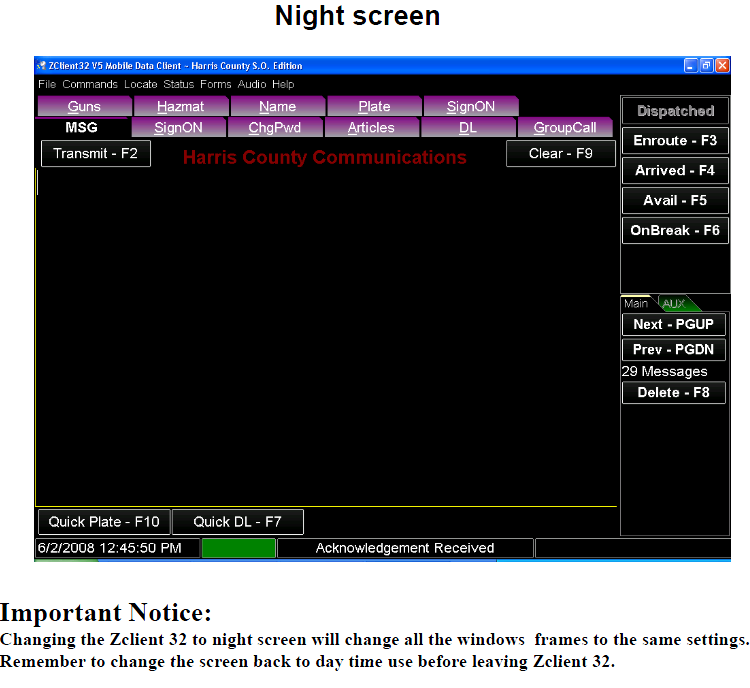Click the Clear - F9 button
The width and height of the screenshot is (750, 688).
click(561, 154)
